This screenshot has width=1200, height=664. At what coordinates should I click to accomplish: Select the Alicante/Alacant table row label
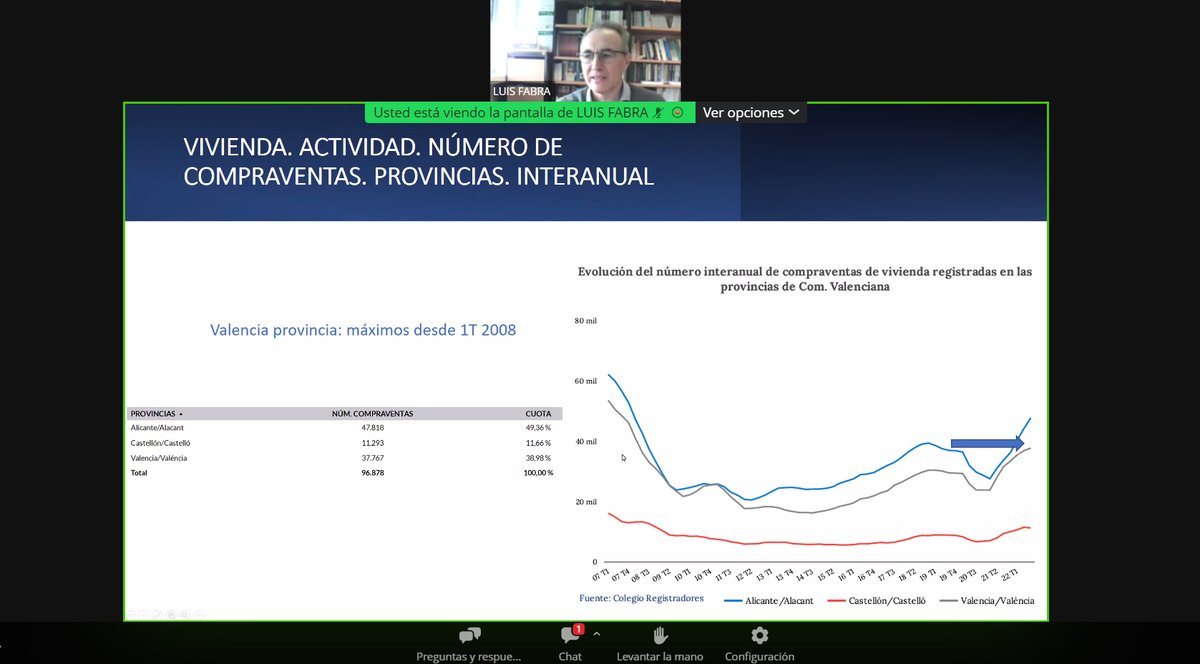[157, 427]
